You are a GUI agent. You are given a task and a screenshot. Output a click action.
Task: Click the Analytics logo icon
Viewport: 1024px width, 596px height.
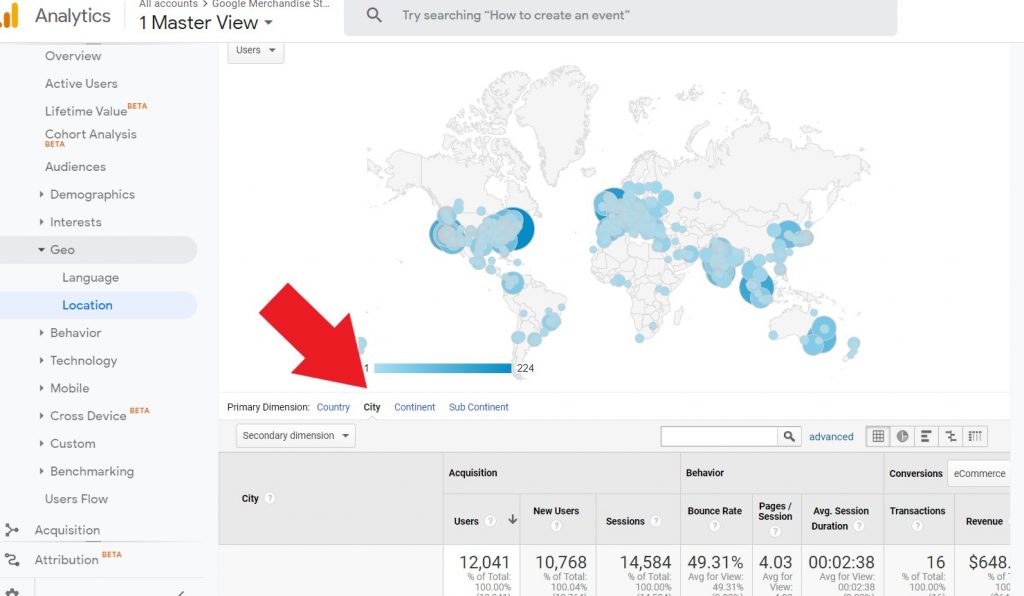pos(9,16)
